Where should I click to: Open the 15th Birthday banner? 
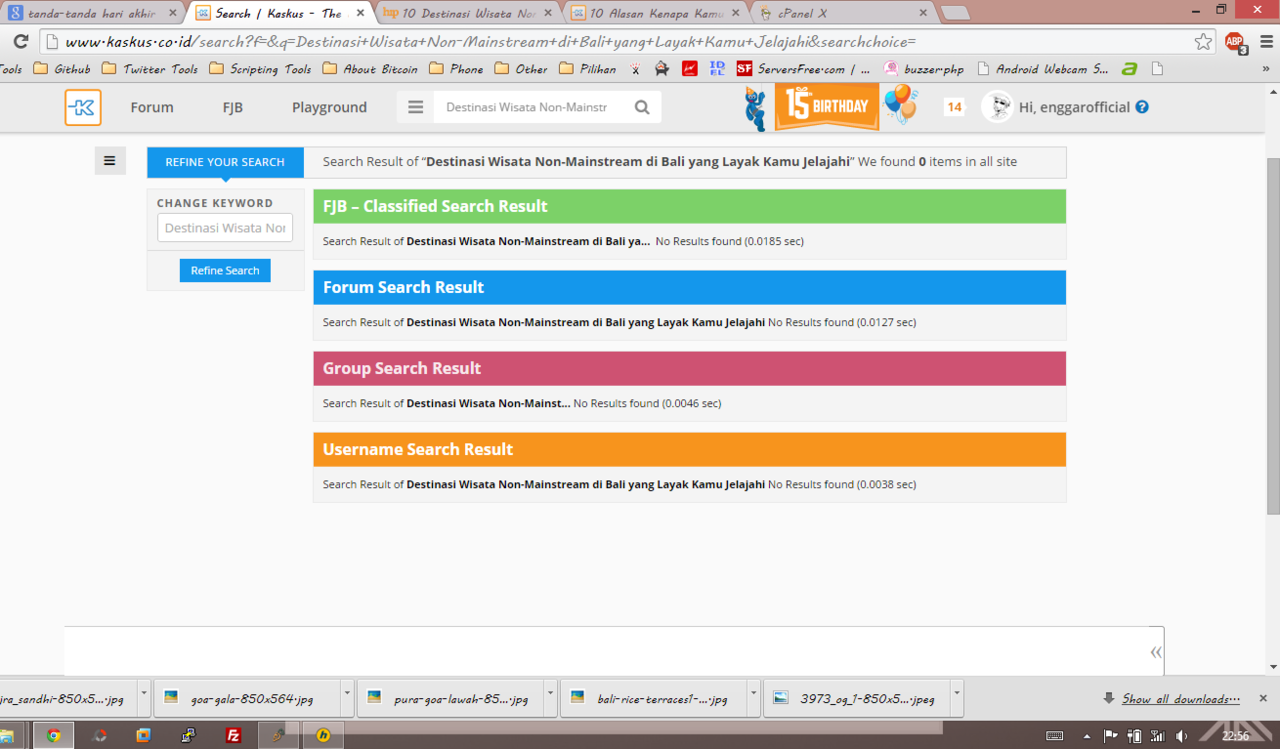827,107
